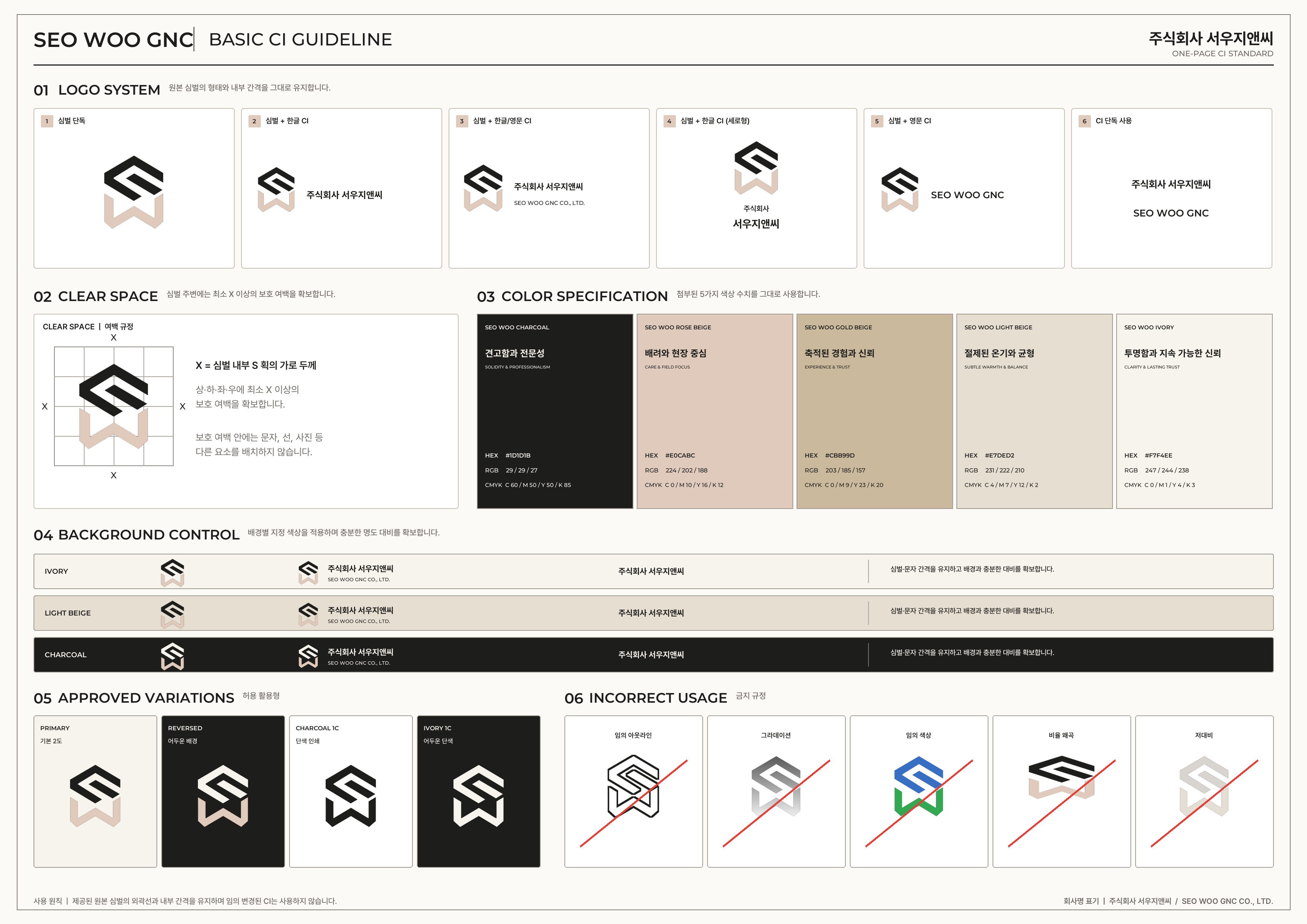
Task: Click the outline logo under '임의 아웃라인'
Action: coord(633,786)
